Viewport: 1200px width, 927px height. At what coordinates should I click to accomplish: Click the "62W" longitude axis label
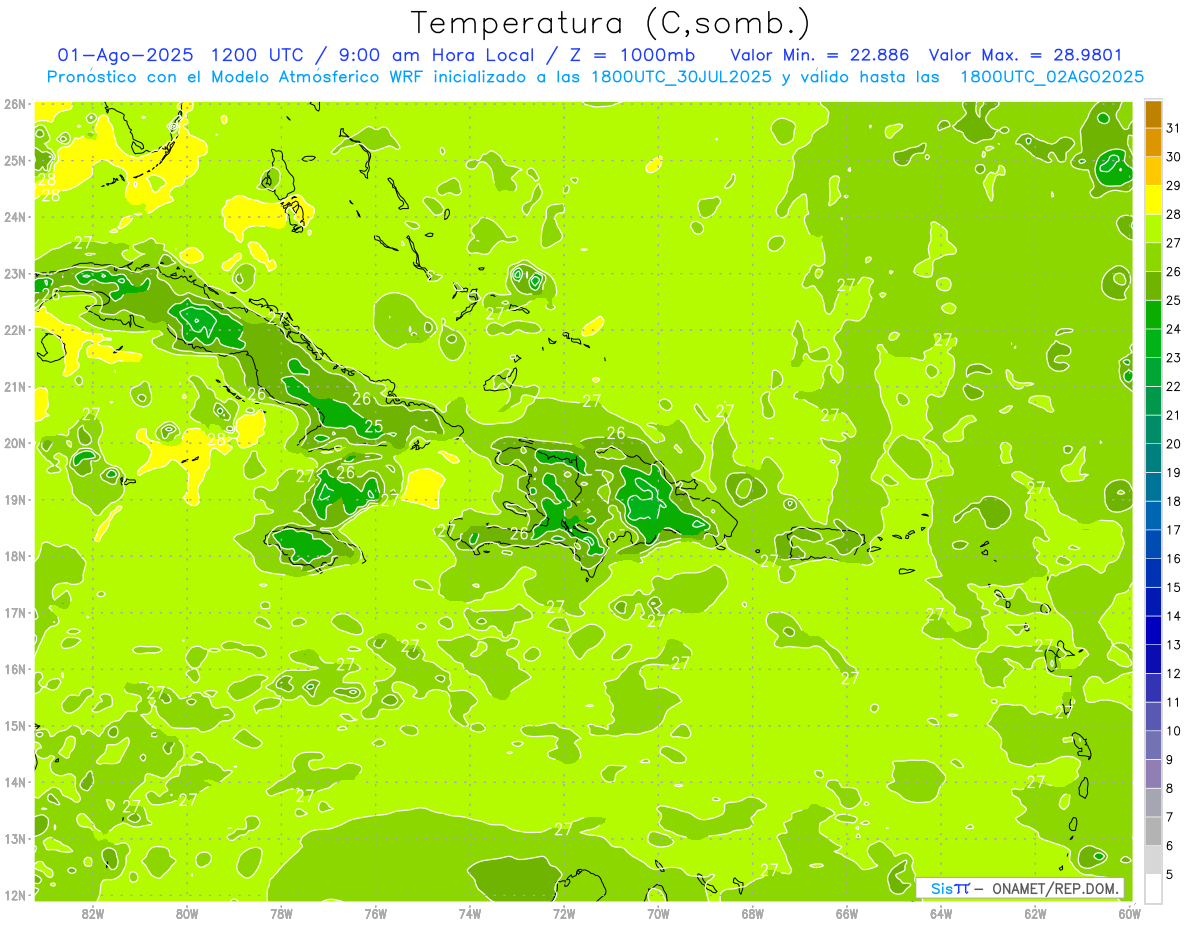click(1036, 913)
